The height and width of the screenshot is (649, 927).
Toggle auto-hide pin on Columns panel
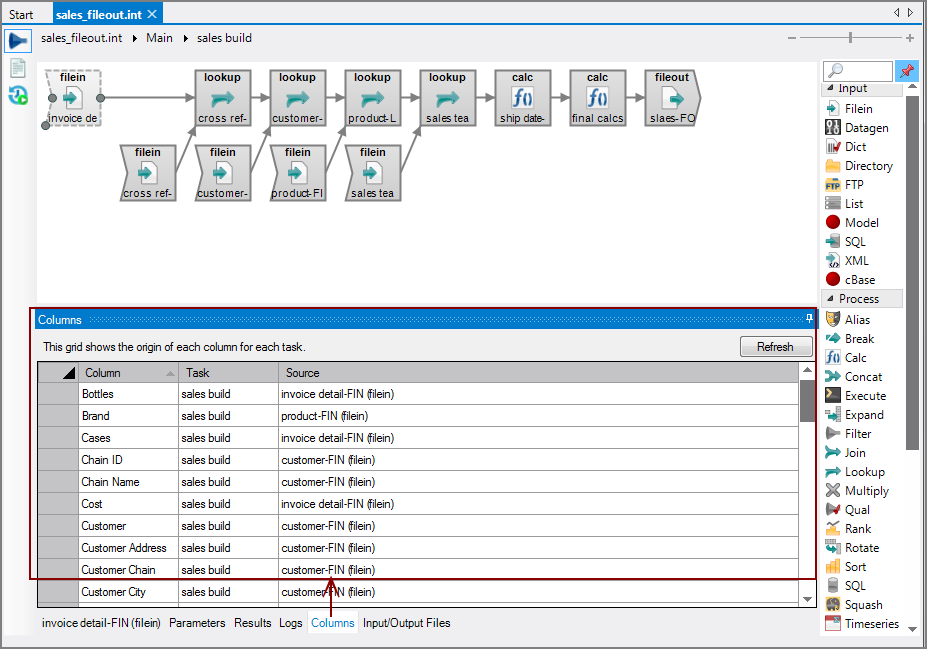click(810, 319)
